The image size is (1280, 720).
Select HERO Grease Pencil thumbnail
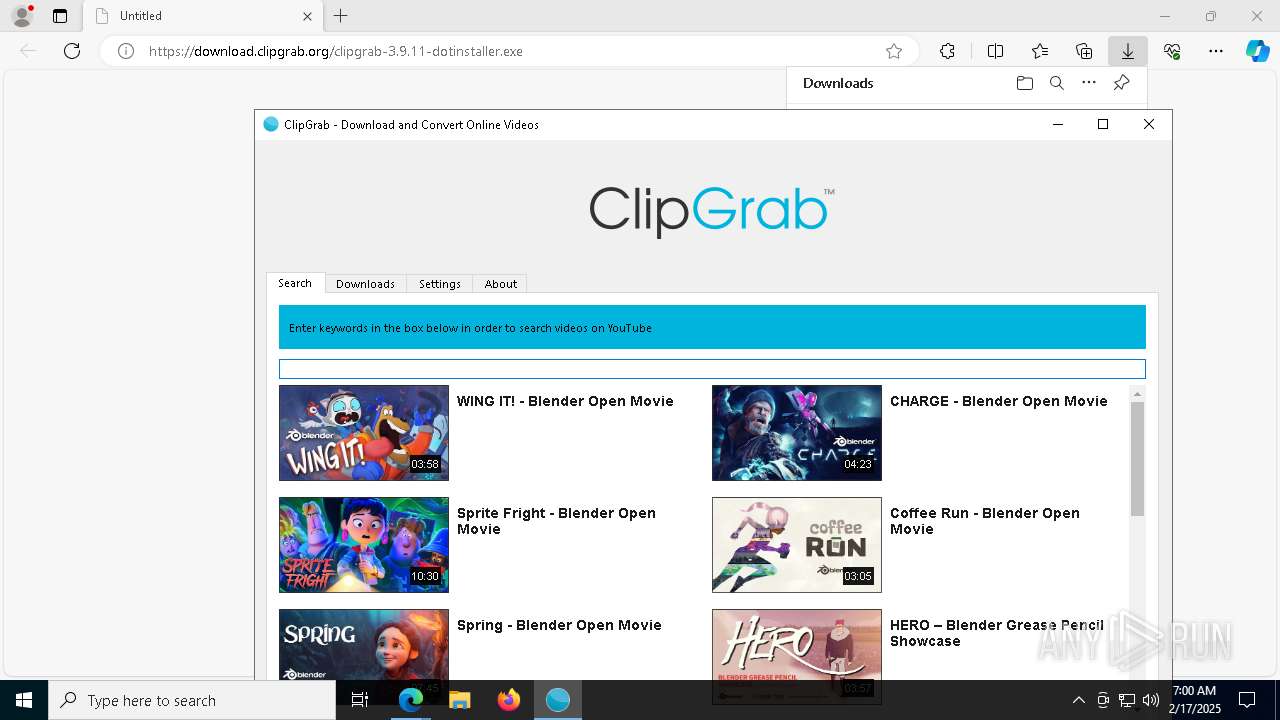click(797, 644)
